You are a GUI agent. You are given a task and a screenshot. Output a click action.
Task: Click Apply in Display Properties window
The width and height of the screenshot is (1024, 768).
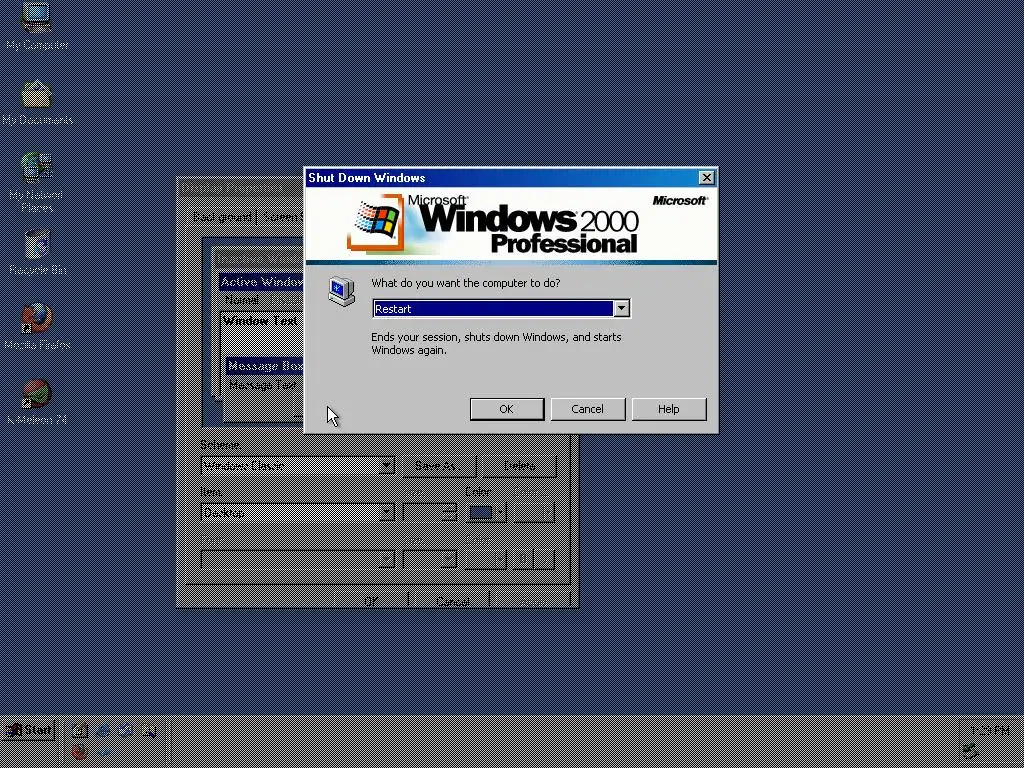click(x=534, y=601)
